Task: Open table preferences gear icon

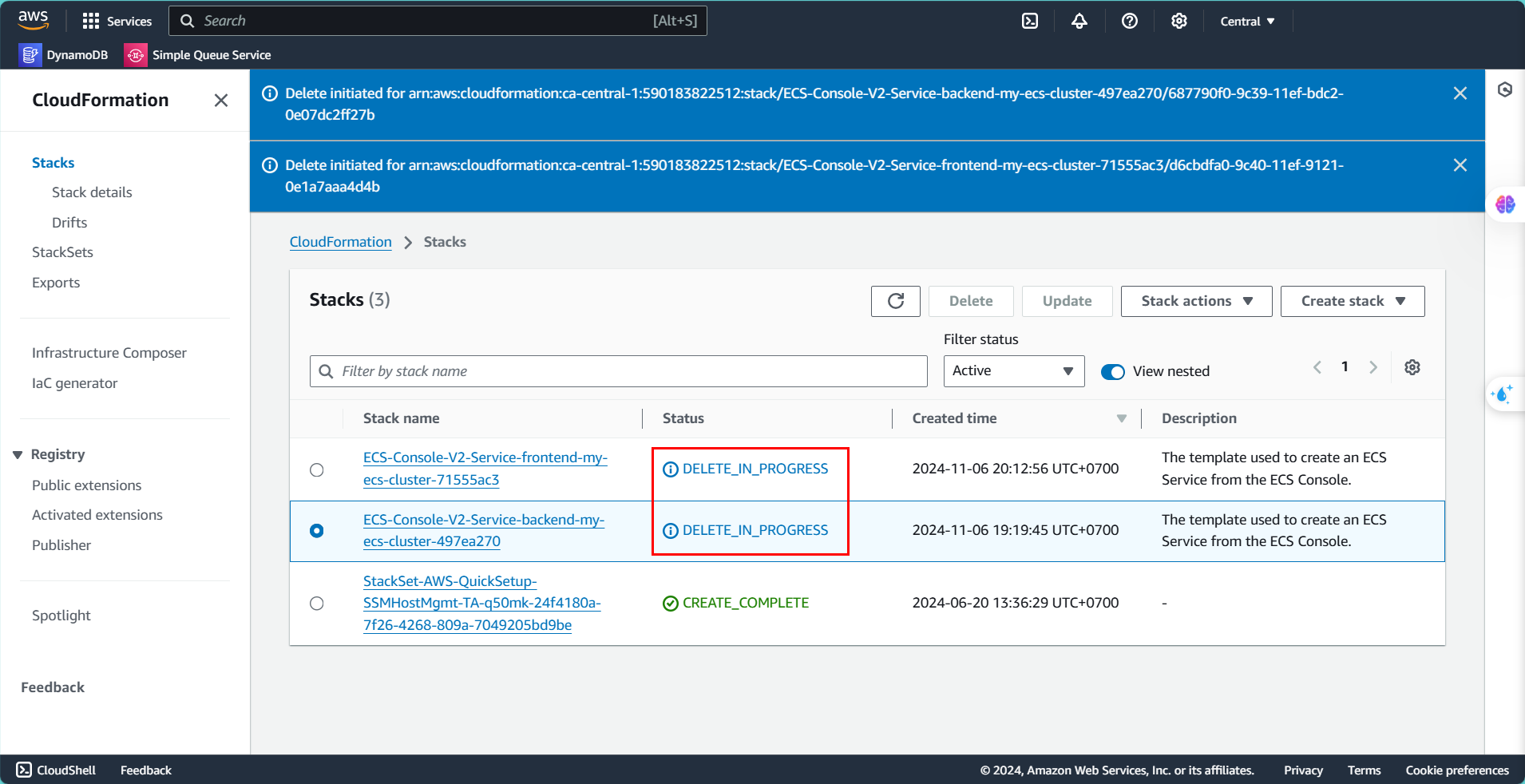Action: click(x=1412, y=367)
